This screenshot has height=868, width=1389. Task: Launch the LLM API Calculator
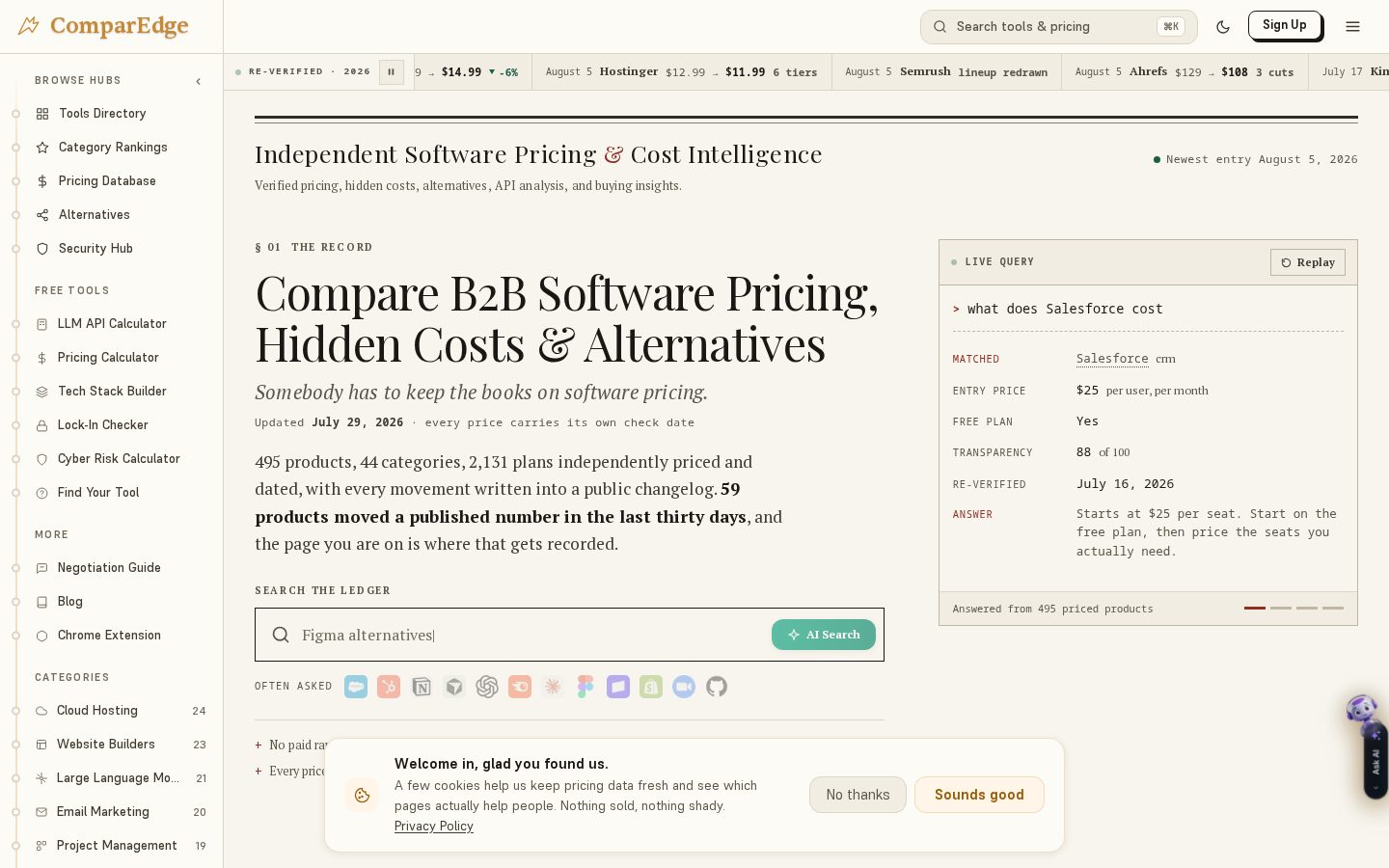tap(112, 324)
